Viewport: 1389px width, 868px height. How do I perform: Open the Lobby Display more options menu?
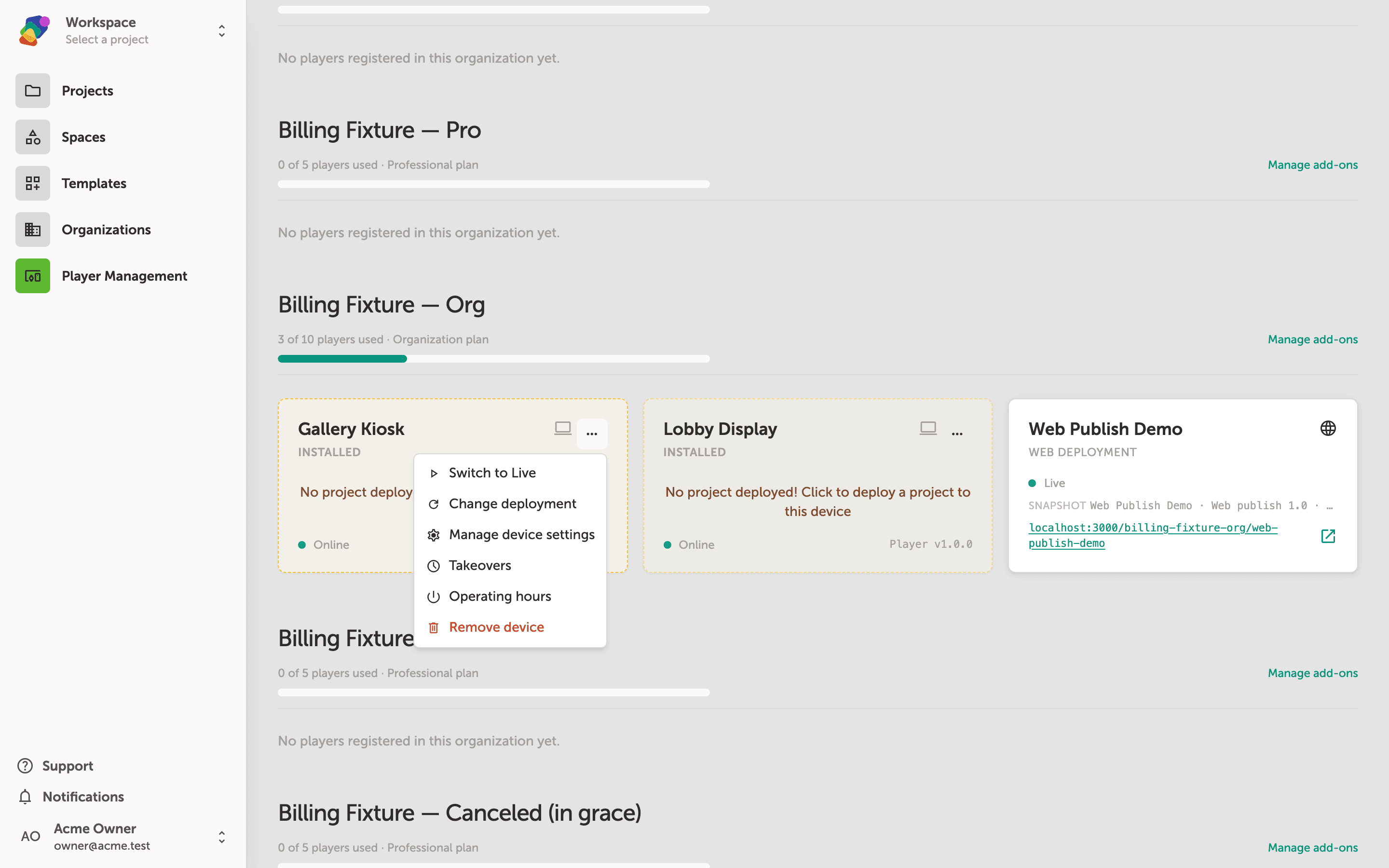[x=957, y=434]
